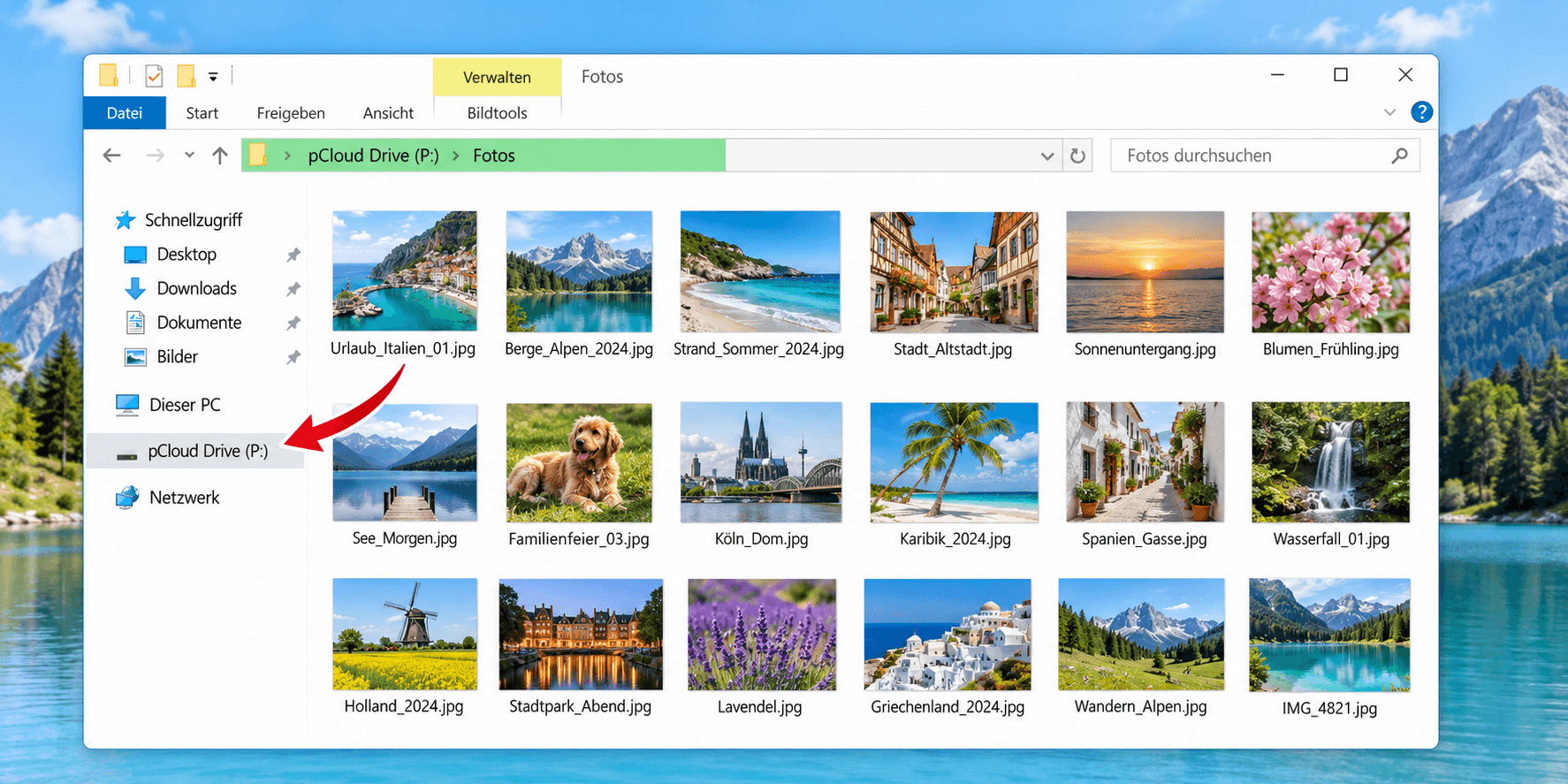The height and width of the screenshot is (784, 1568).
Task: Open the blue Help question mark icon
Action: 1421,112
